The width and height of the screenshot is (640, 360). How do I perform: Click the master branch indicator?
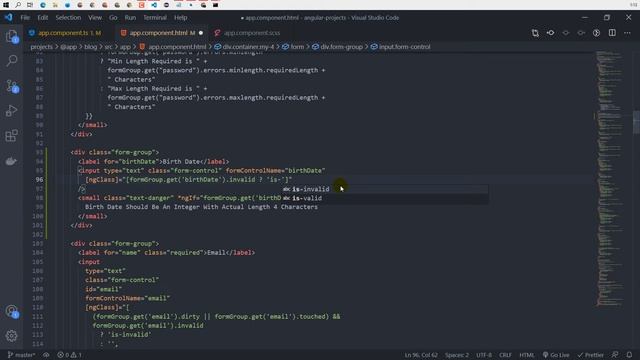tap(21, 355)
